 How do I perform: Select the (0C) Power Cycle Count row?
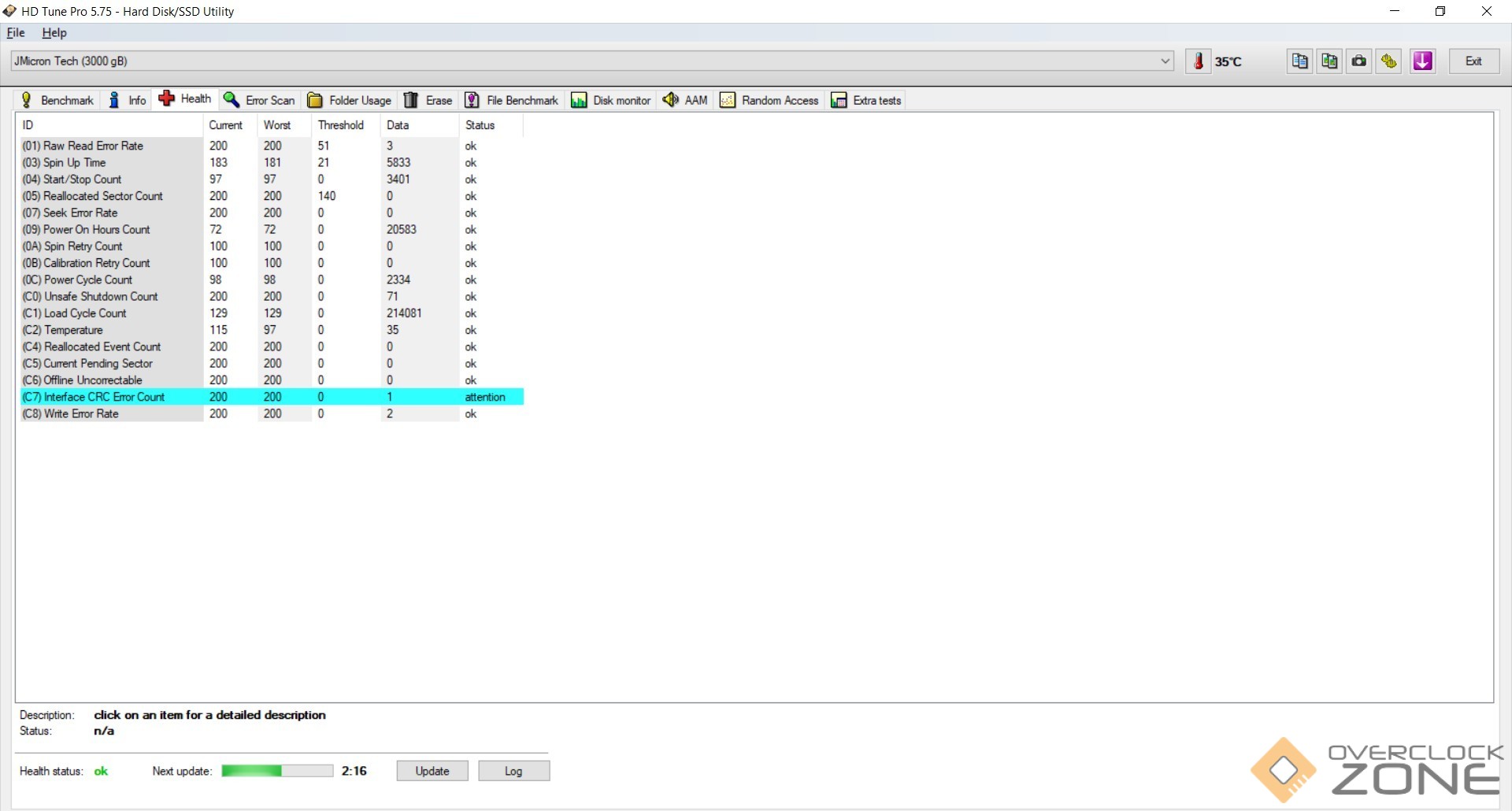tap(272, 280)
